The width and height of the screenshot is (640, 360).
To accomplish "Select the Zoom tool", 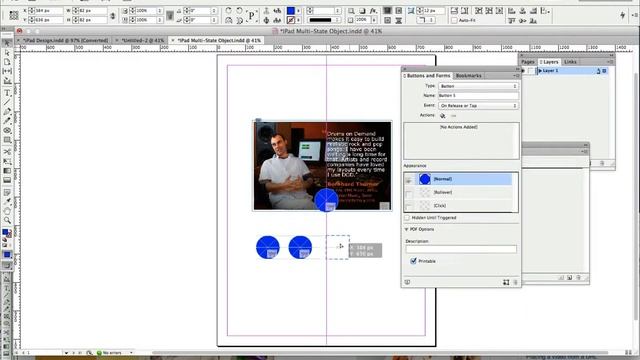I will click(x=7, y=220).
